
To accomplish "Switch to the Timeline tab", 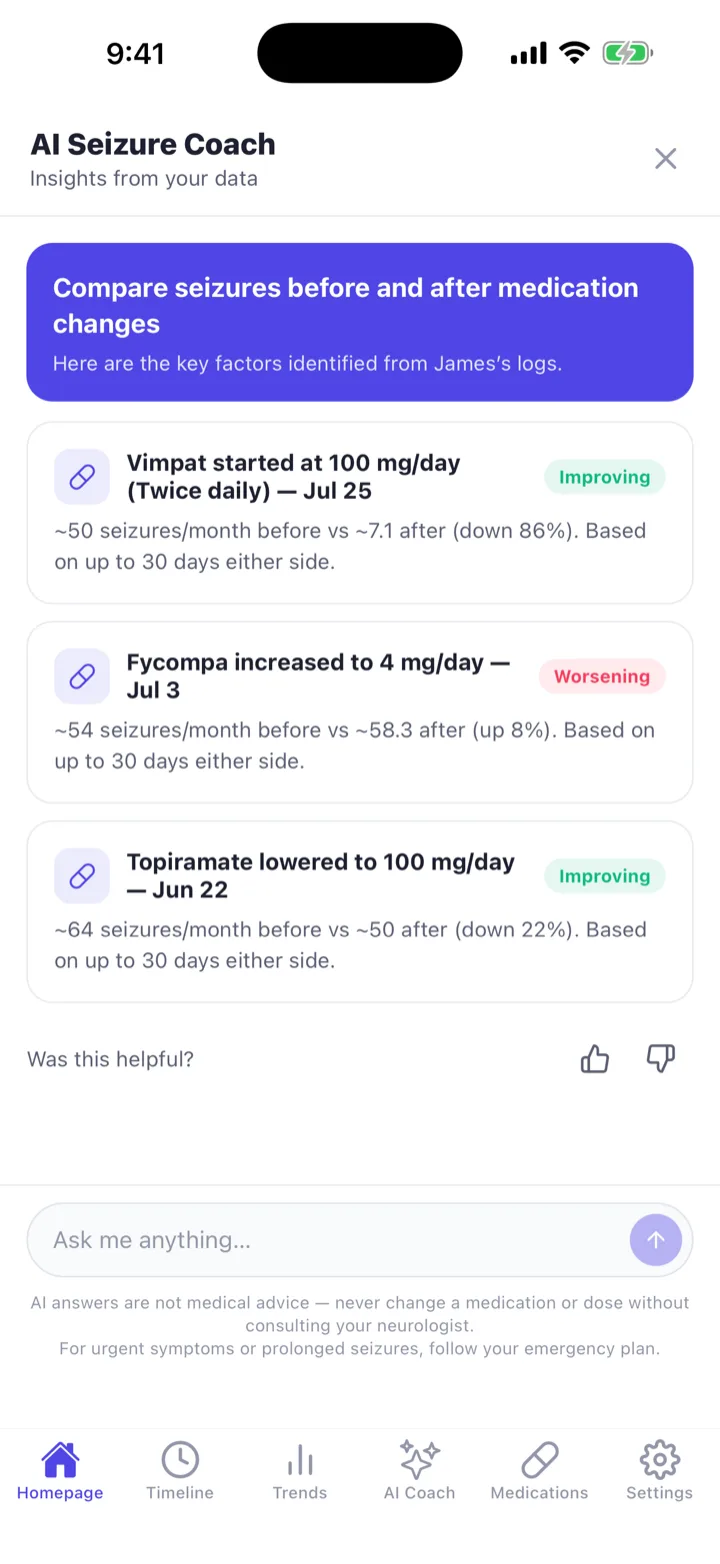I will coord(180,1470).
